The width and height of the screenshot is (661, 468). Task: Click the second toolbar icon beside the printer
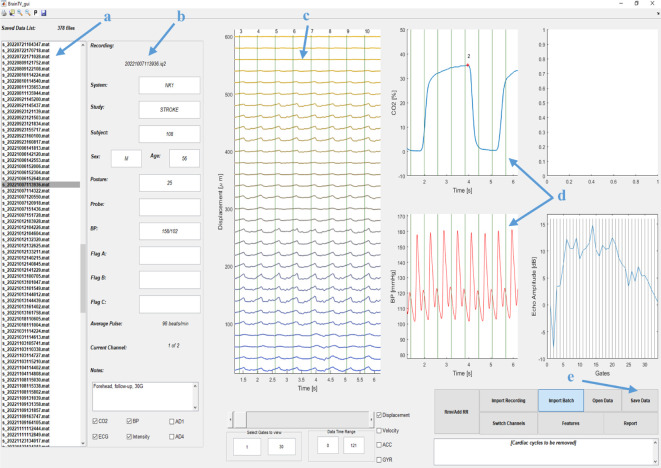[12, 13]
